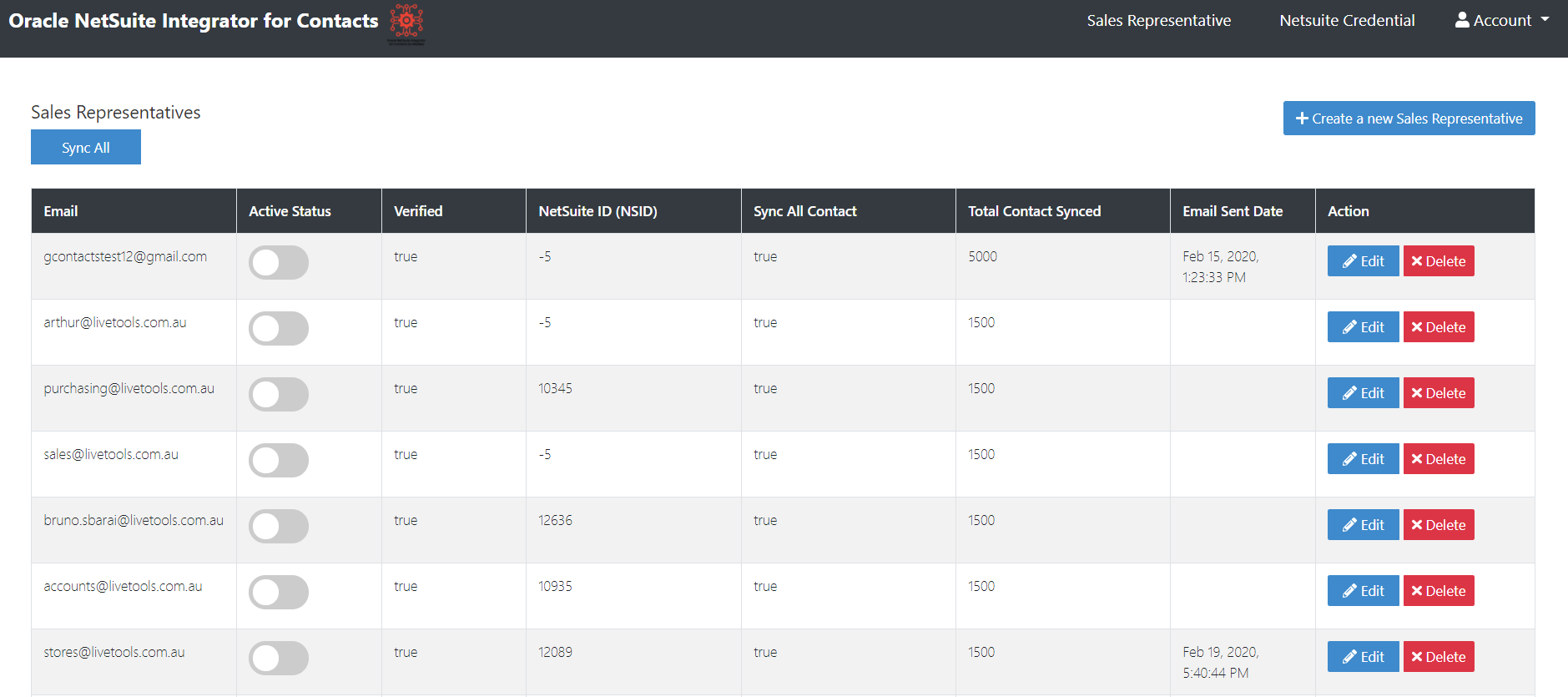Toggle active status for arthur@livetools.com.au
1568x697 pixels.
[279, 328]
